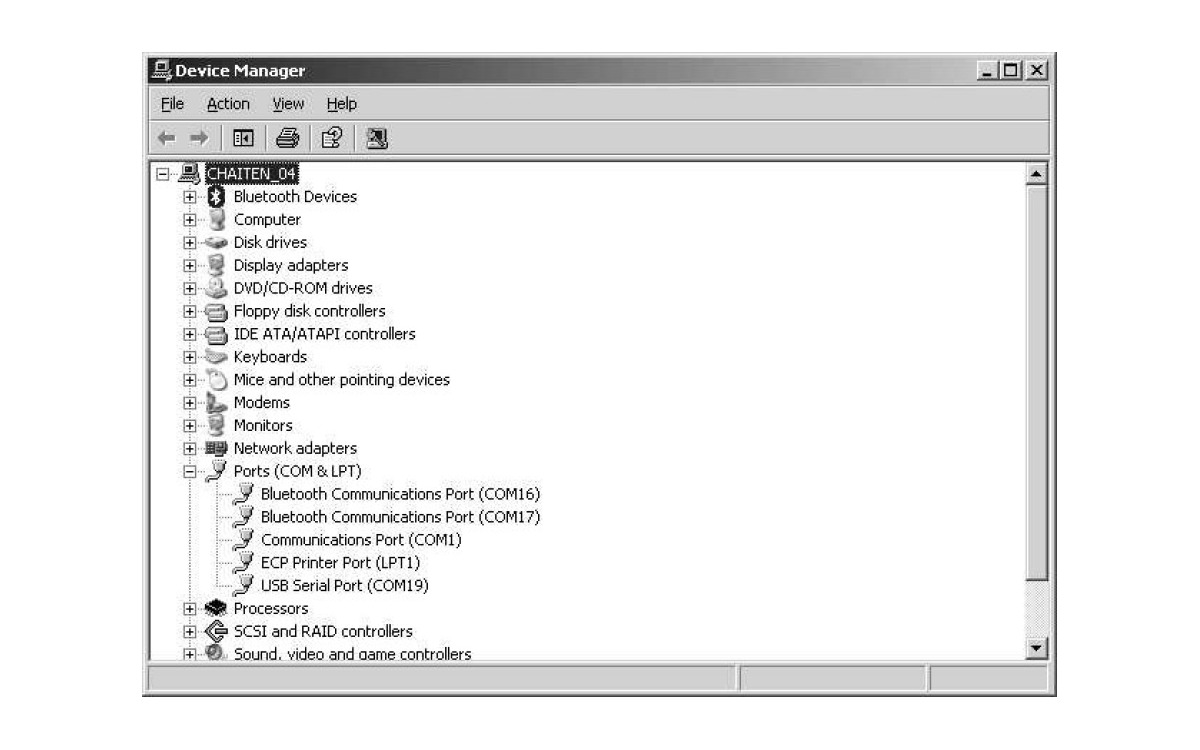1200x750 pixels.
Task: Open the File menu
Action: pos(173,104)
